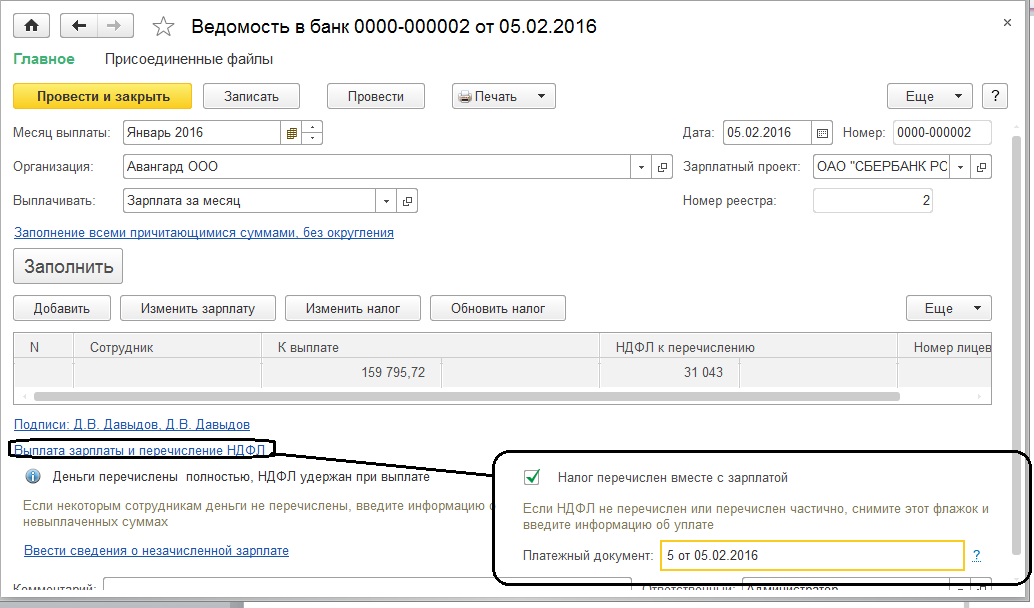Open month selection for Месяц выплаты
Screen dimensions: 1034x608
click(292, 133)
